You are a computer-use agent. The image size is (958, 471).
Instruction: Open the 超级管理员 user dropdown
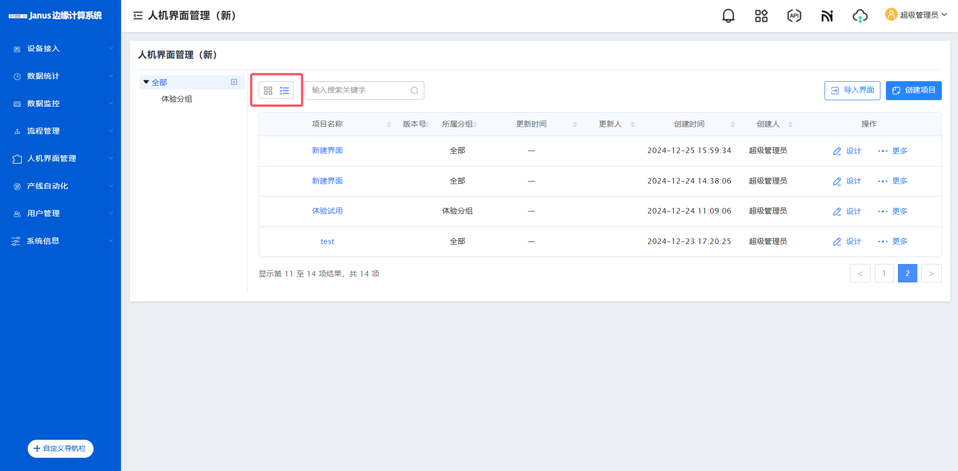pyautogui.click(x=915, y=15)
